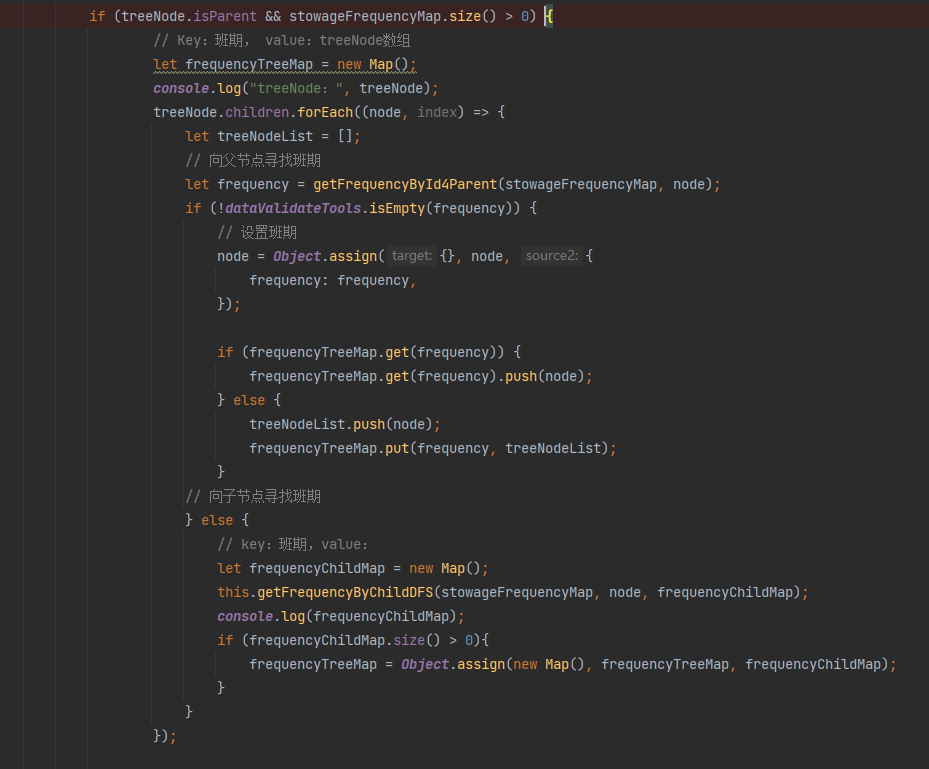
Task: Click 'treeNodeList.push(node);' line
Action: pos(345,424)
